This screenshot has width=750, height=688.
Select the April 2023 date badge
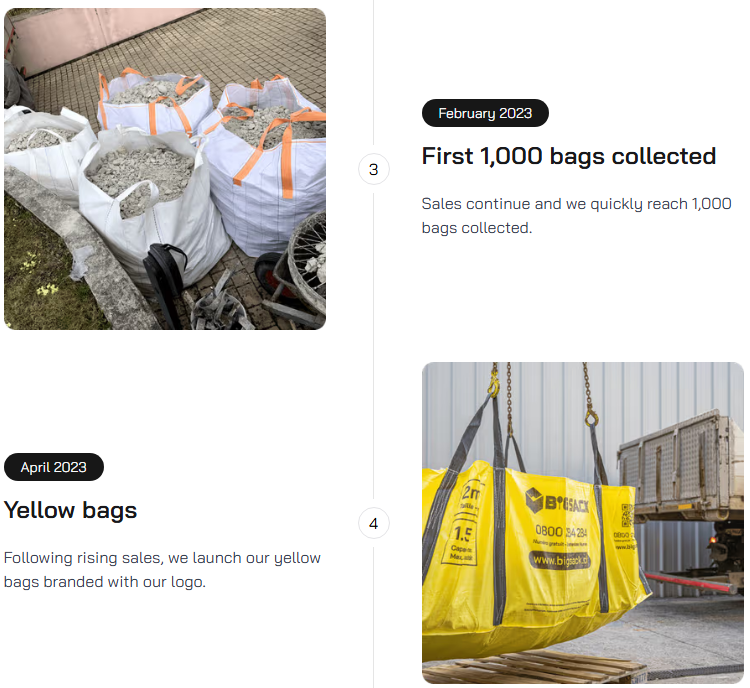pos(54,467)
